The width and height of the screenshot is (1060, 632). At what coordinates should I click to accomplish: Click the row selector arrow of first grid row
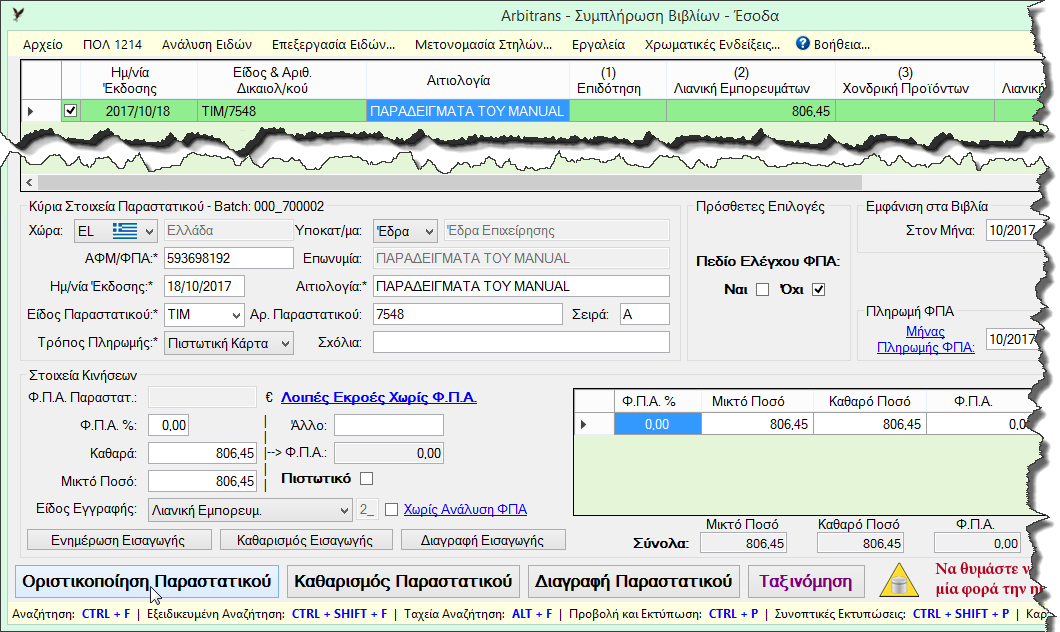coord(30,111)
